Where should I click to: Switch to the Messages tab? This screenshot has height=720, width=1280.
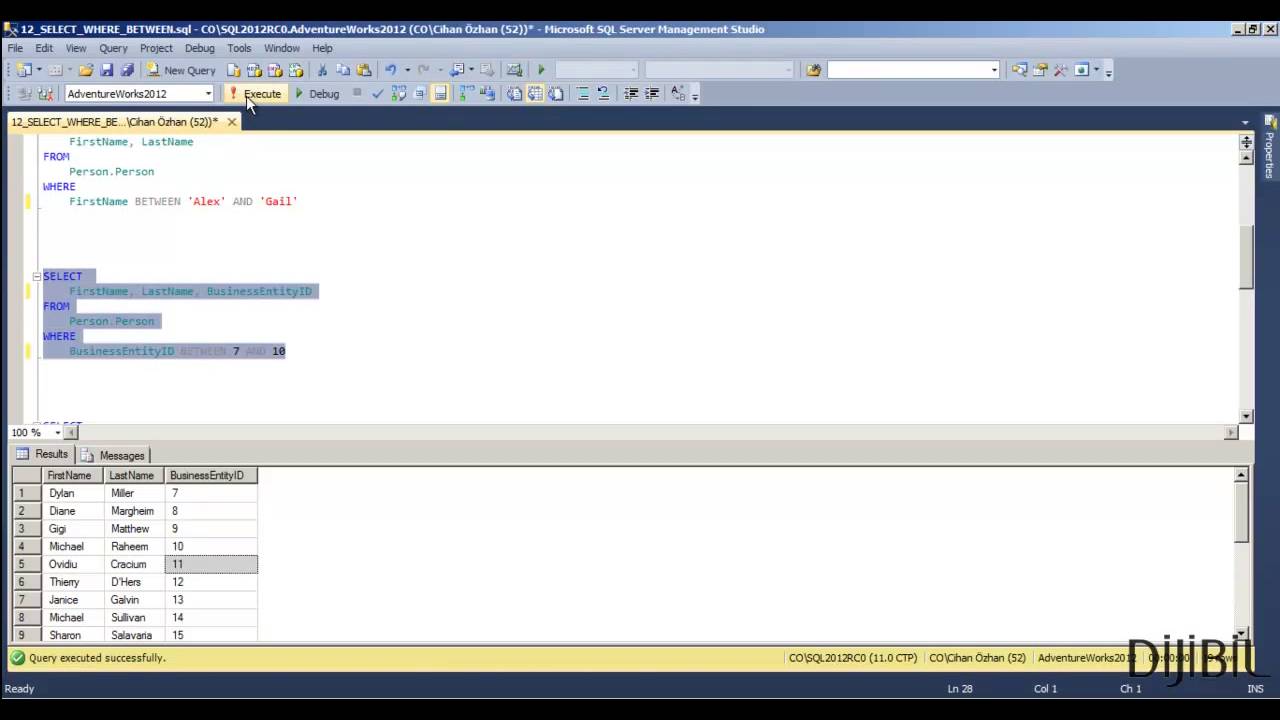(x=114, y=455)
